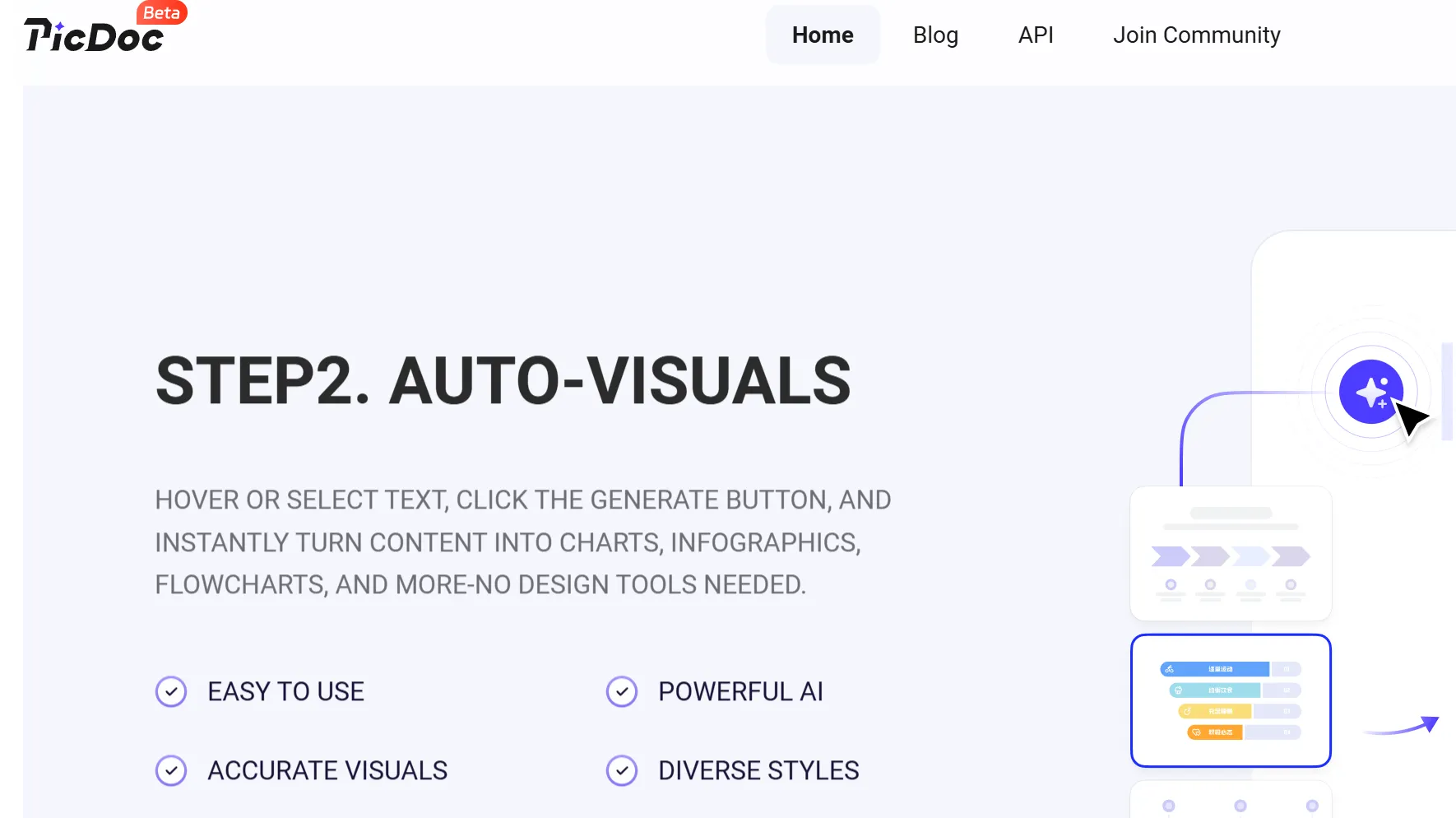Screen dimensions: 1456x818
Task: Click the purple curved arrow graphic
Action: coord(1402,726)
